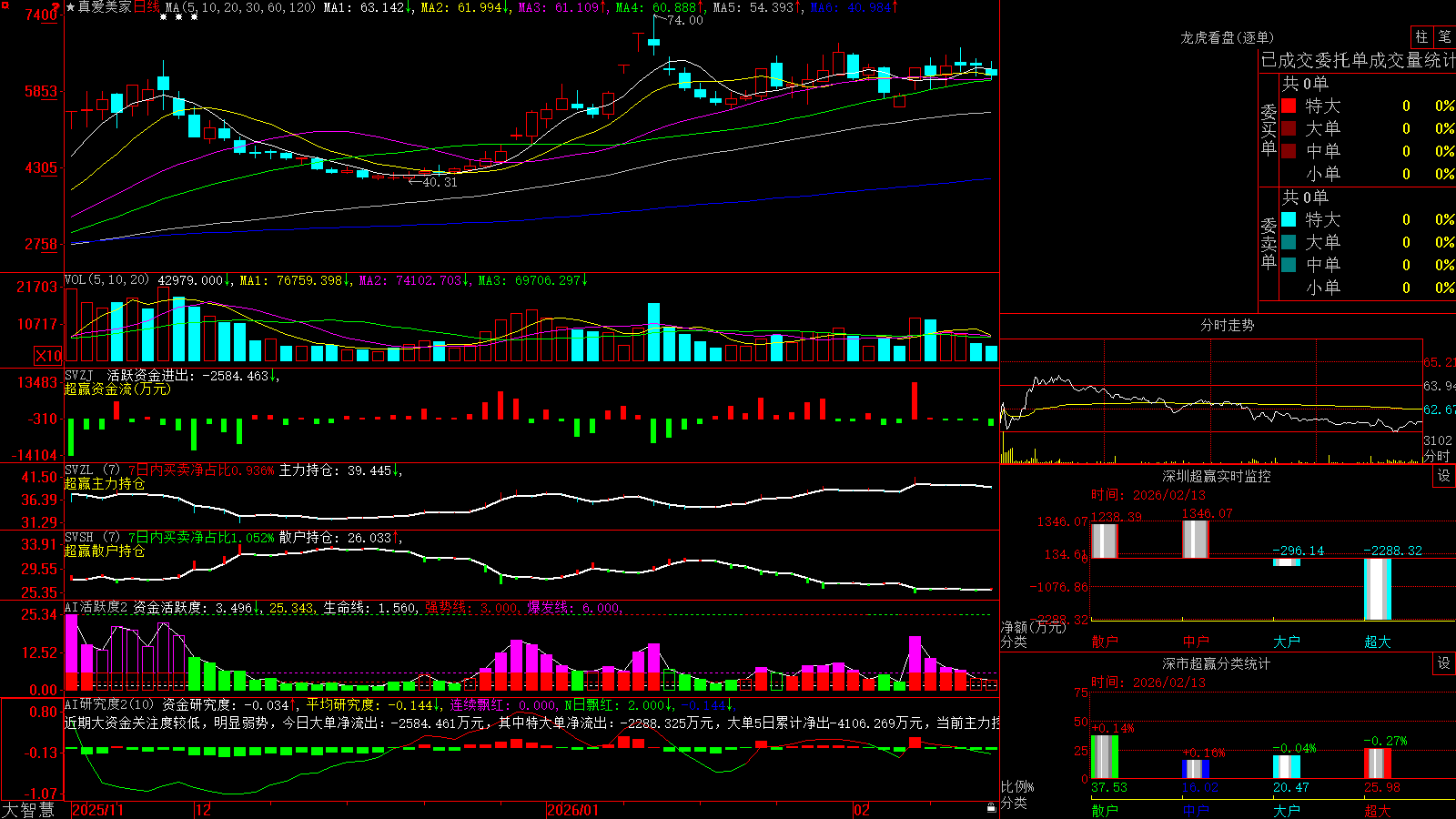The width and height of the screenshot is (1456, 819).
Task: Click the red 特大 buy-order swatch
Action: click(1289, 106)
